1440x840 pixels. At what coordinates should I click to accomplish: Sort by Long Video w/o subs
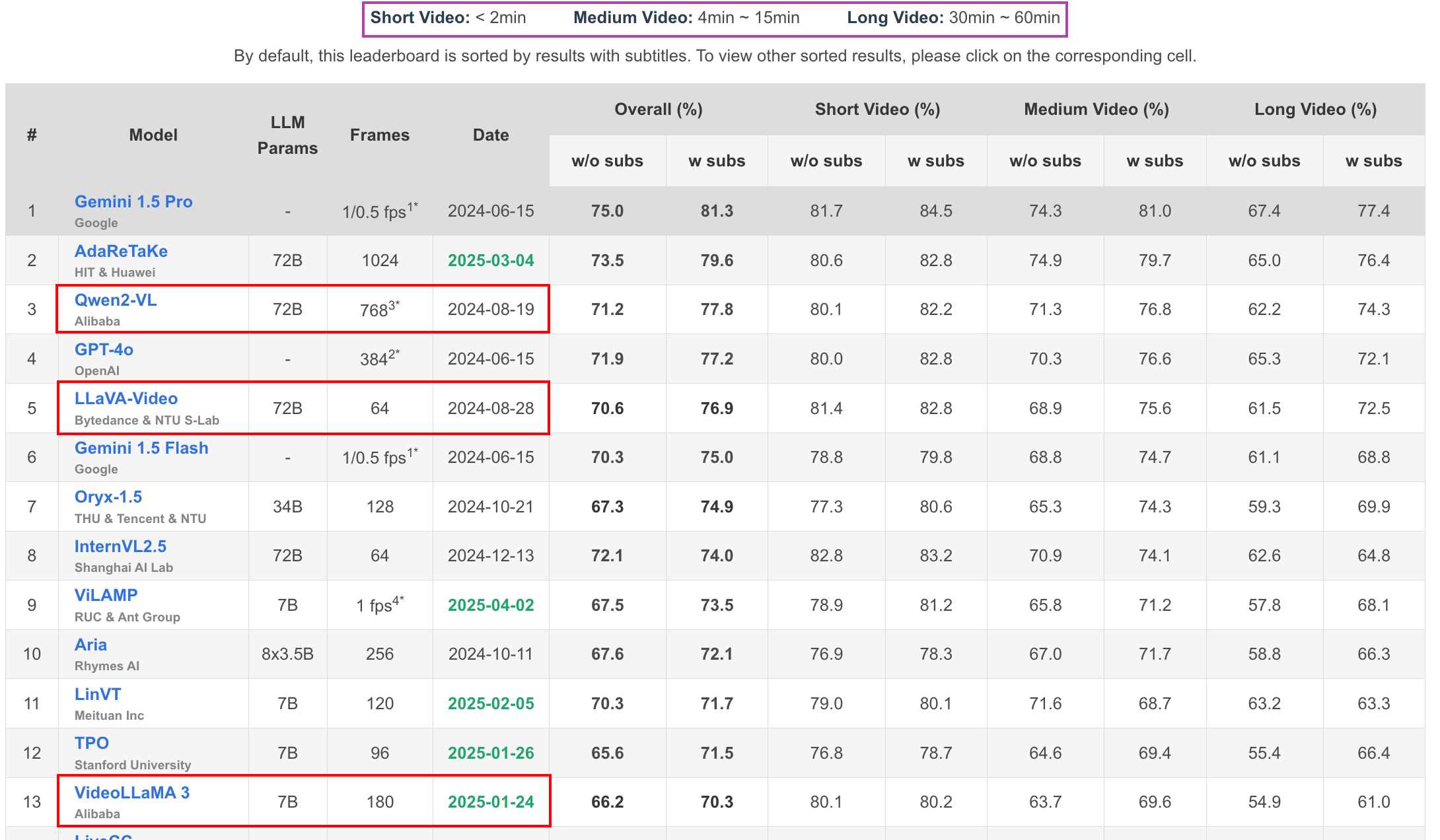tap(1264, 161)
